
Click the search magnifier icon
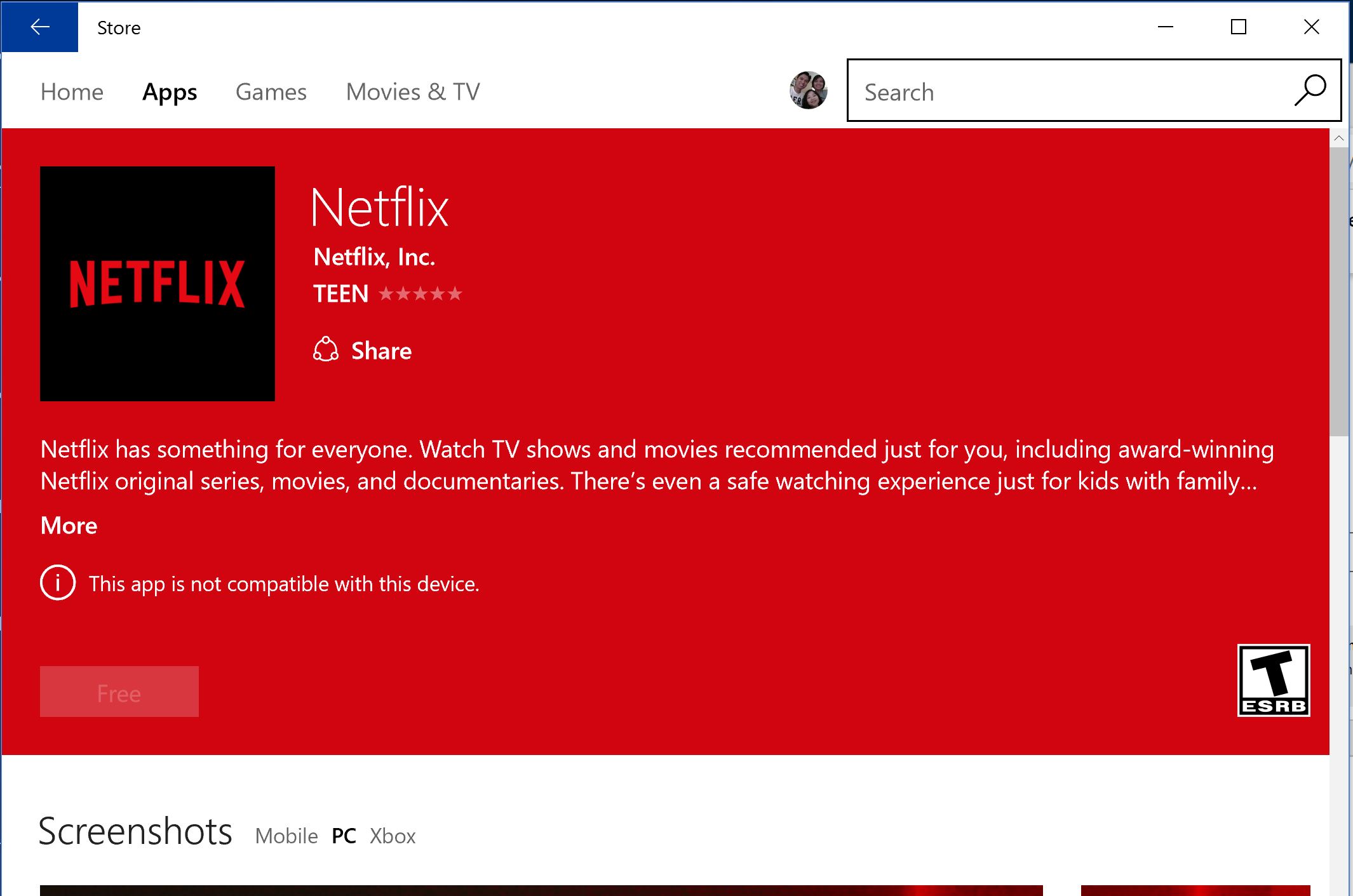[x=1310, y=90]
